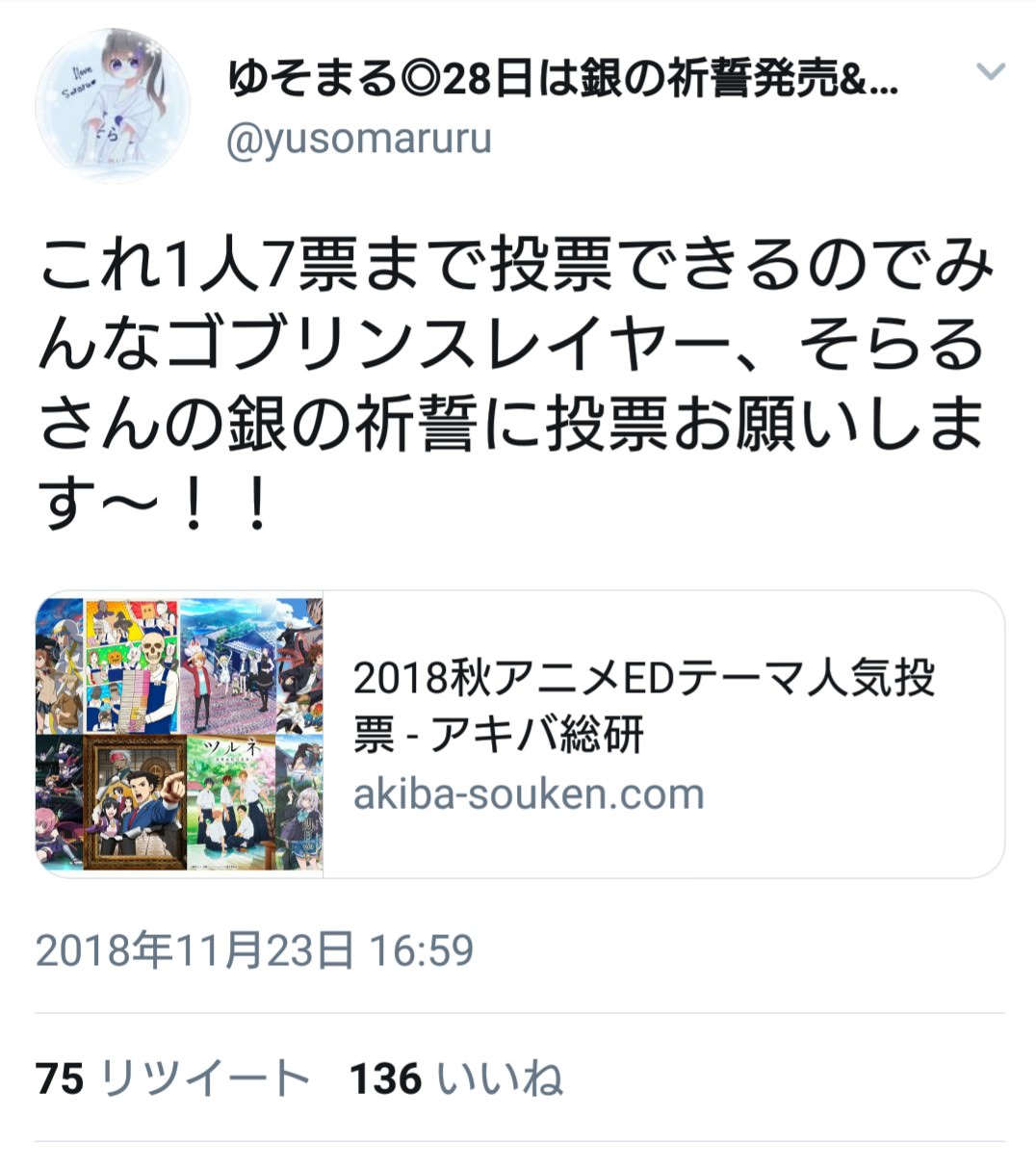1036x1170 pixels.
Task: Open the 2018秋アニメEDテーマ人気投票 card title
Action: click(643, 706)
